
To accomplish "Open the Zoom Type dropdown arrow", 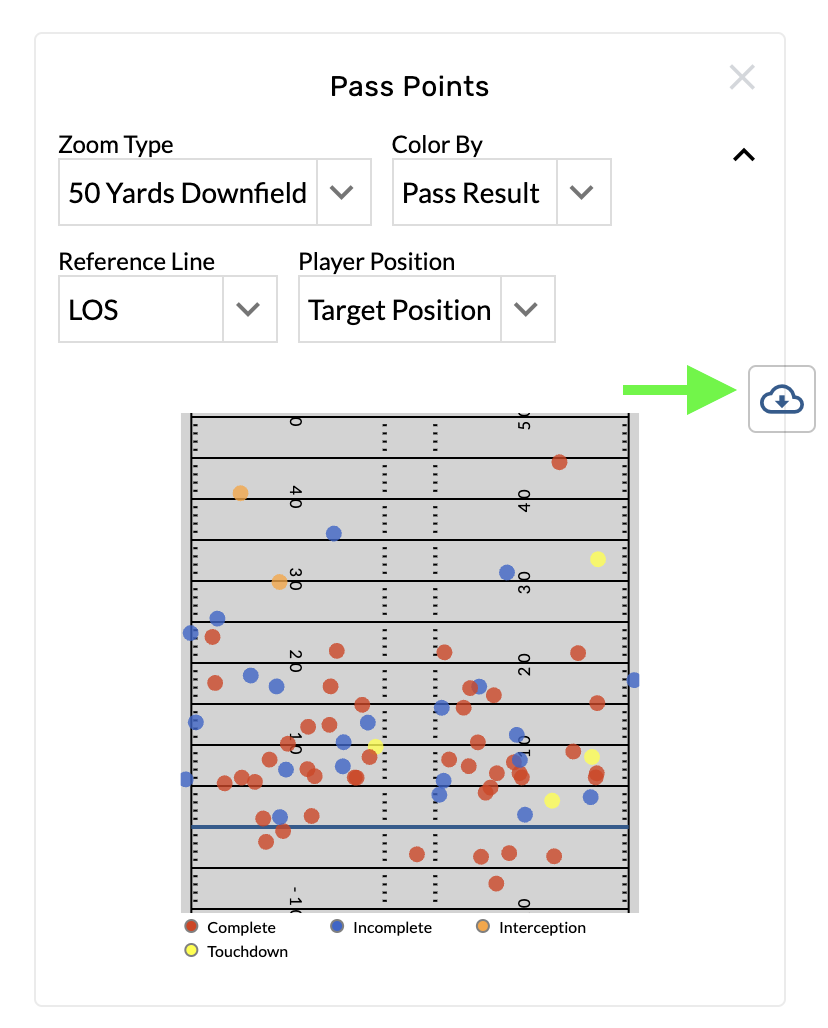I will point(343,193).
